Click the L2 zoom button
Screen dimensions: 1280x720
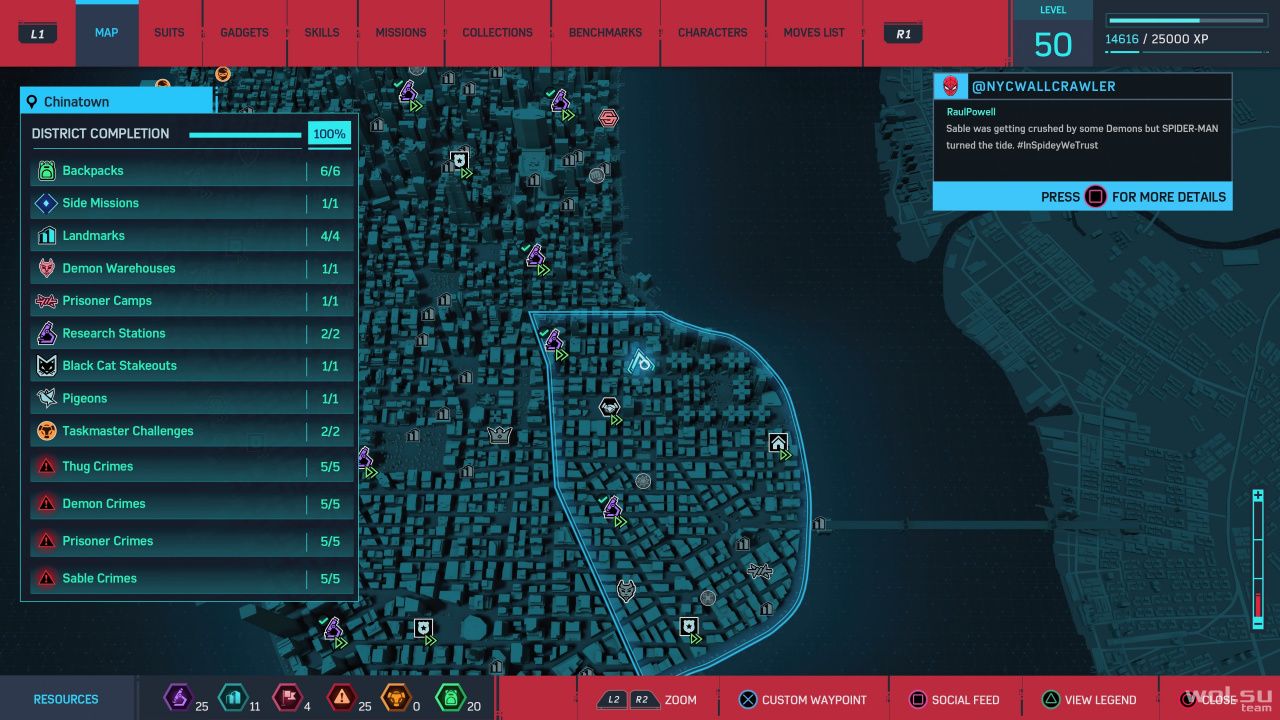coord(611,700)
